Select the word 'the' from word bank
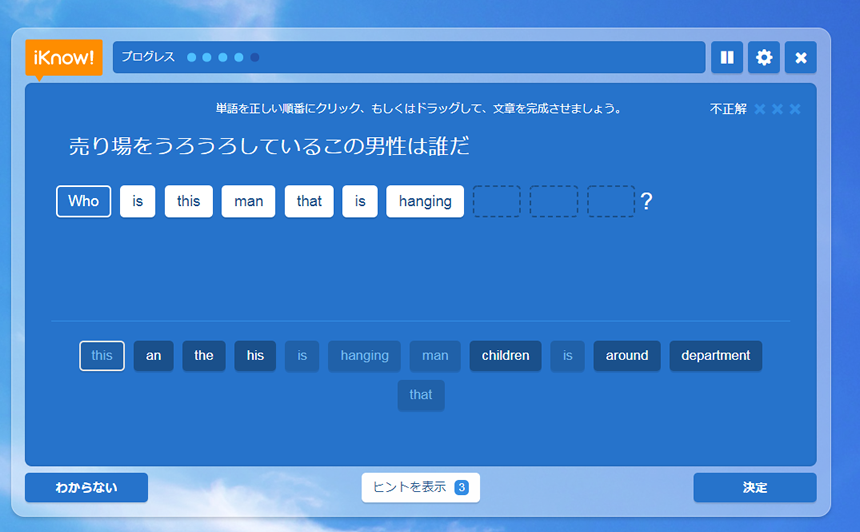This screenshot has height=532, width=860. coord(204,356)
